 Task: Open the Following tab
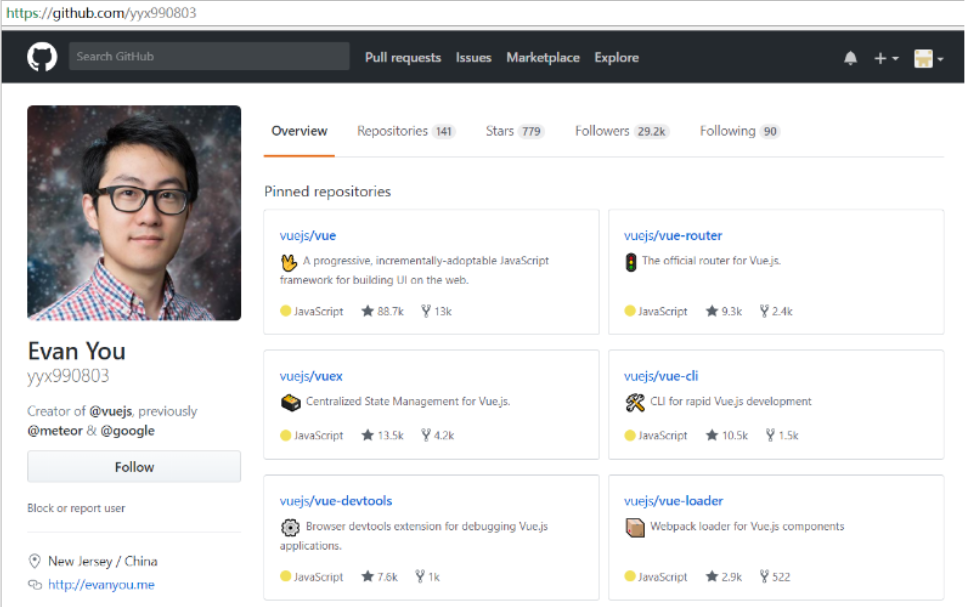click(739, 131)
